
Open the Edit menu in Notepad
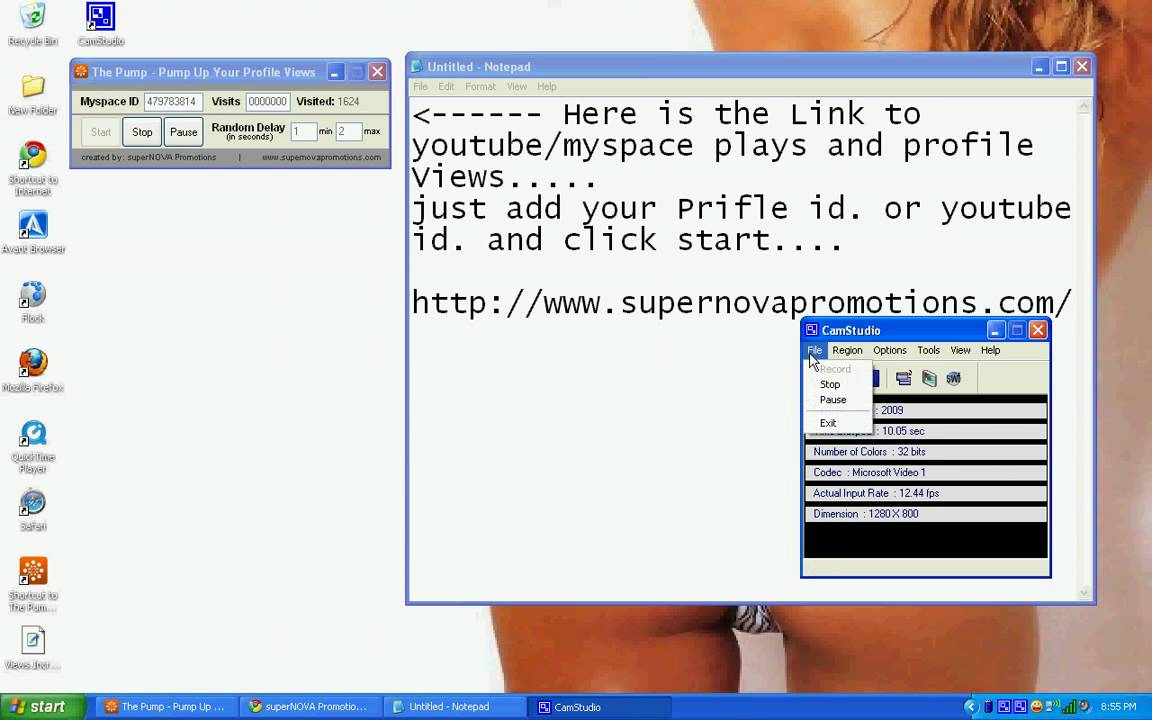coord(446,87)
